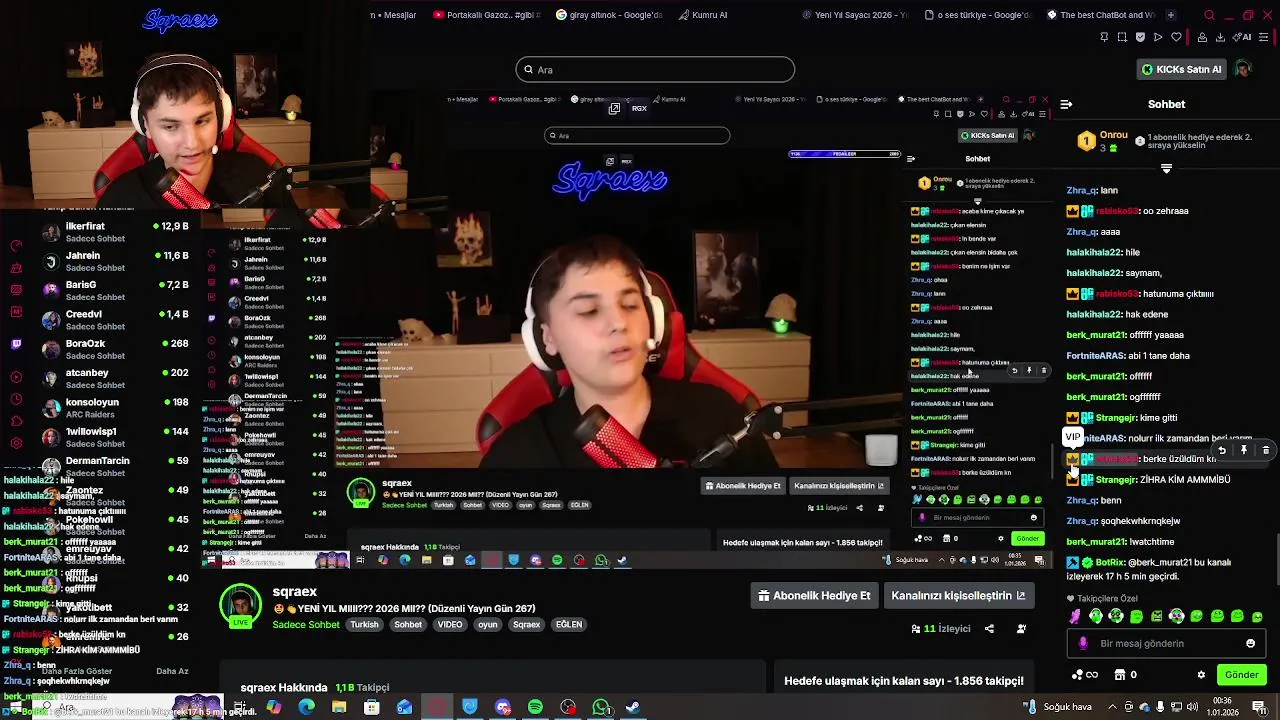Click the reply arrow on hovered chat message
Image resolution: width=1280 pixels, height=720 pixels.
(x=1222, y=450)
